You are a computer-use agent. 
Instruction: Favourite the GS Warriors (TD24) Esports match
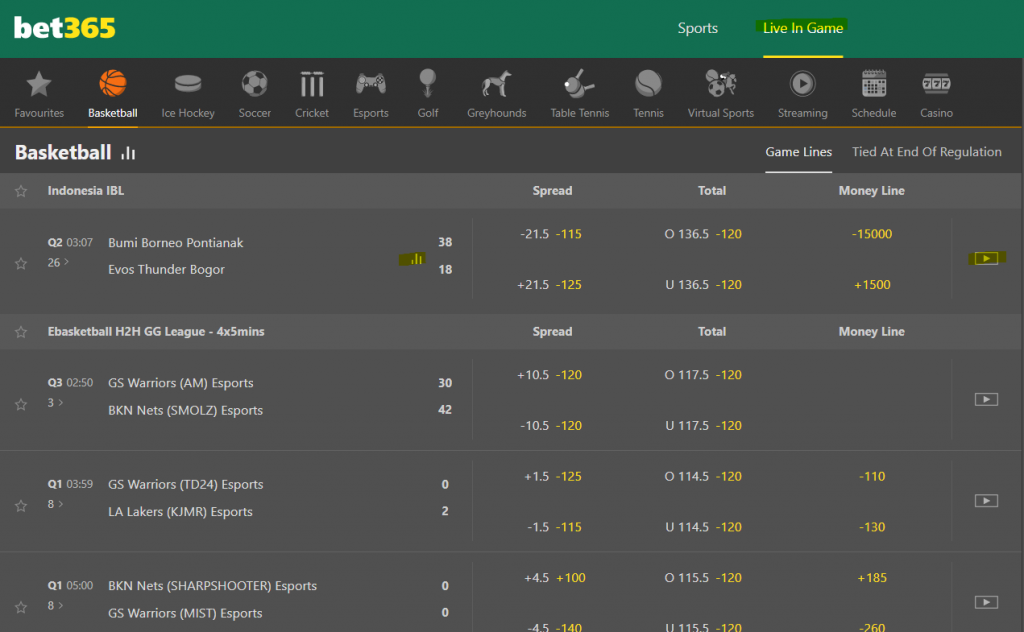click(x=21, y=506)
